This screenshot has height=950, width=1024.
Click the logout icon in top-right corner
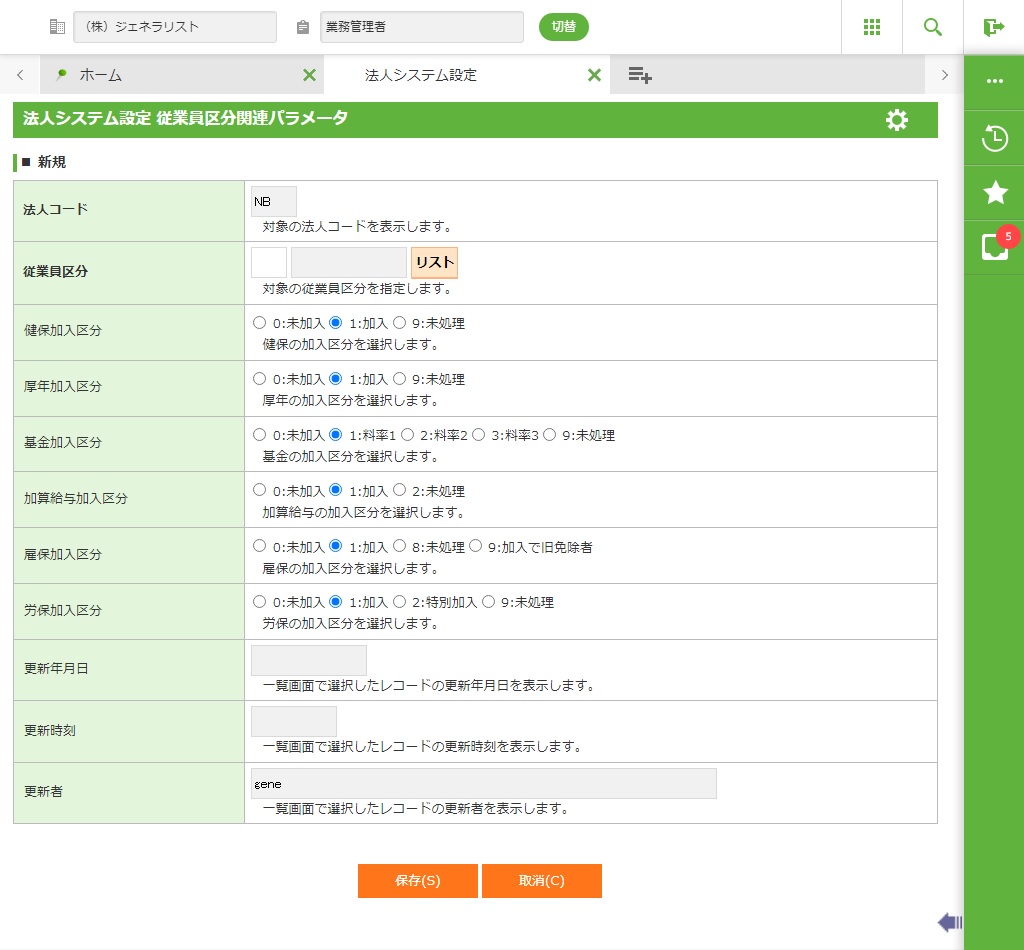point(993,27)
